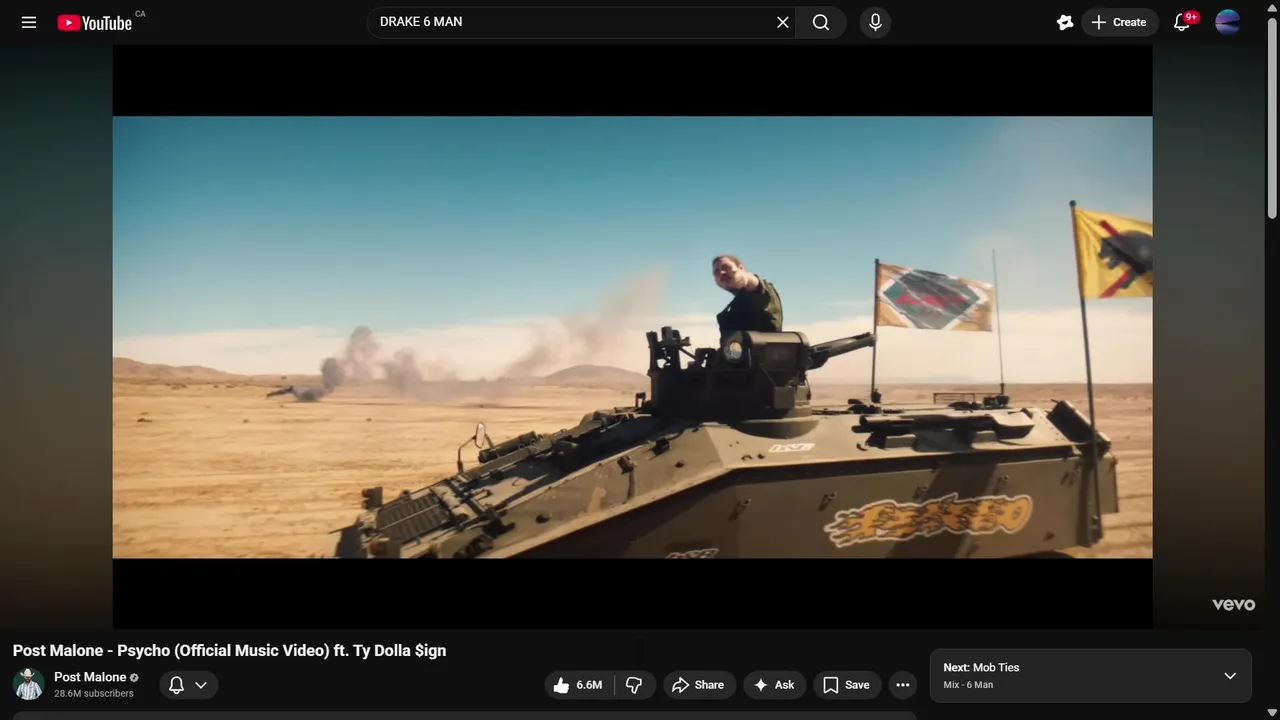Open the sparkle icon beside Create
1280x720 pixels.
click(1065, 22)
